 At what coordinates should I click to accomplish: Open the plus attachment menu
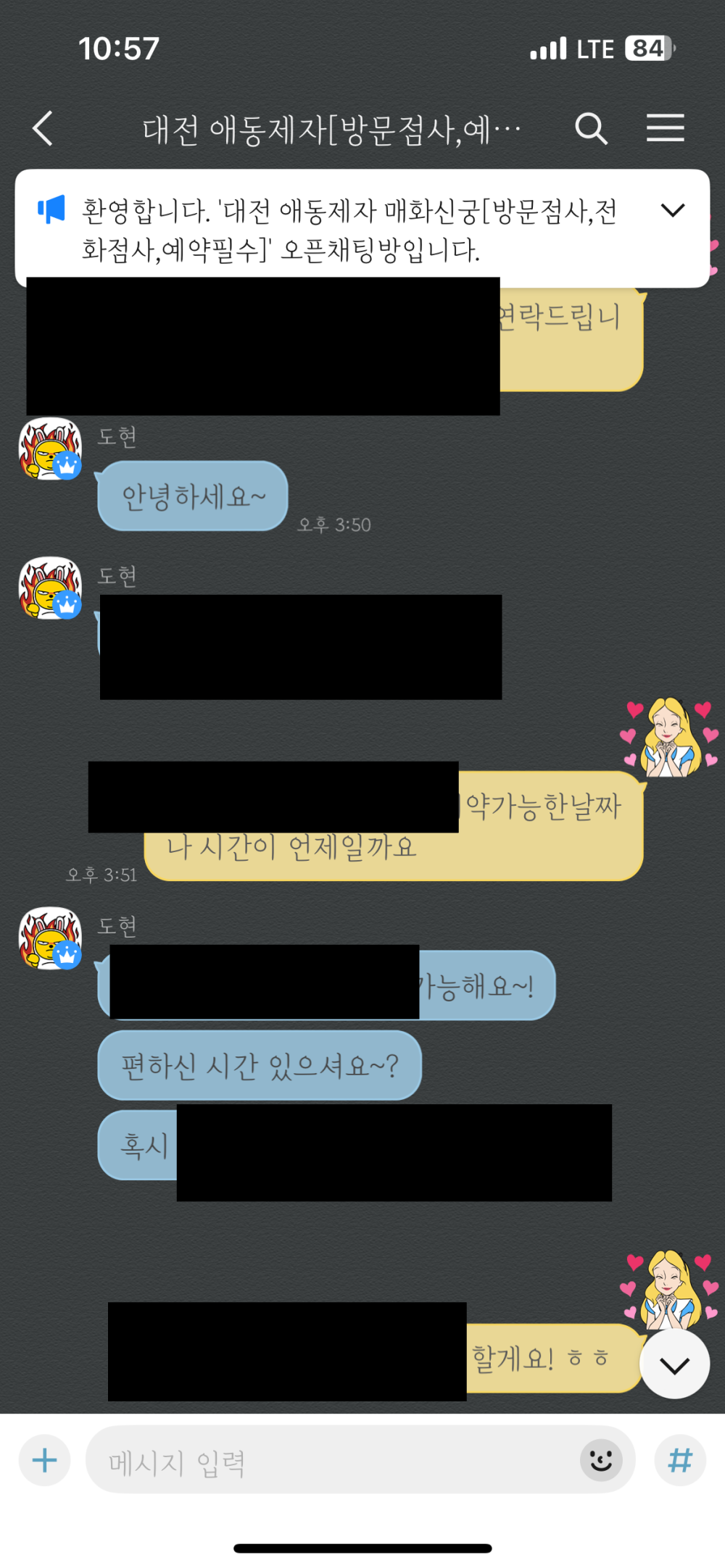pos(45,1460)
